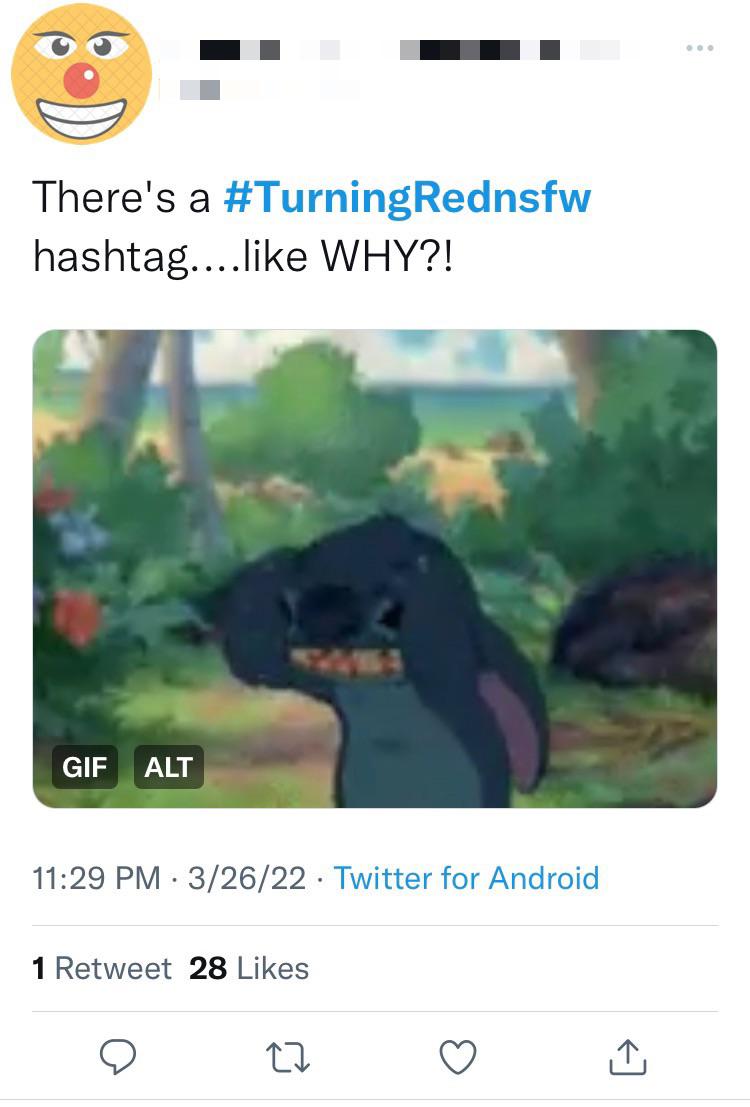
Task: Click the 11:29 PM timestamp
Action: (x=96, y=878)
